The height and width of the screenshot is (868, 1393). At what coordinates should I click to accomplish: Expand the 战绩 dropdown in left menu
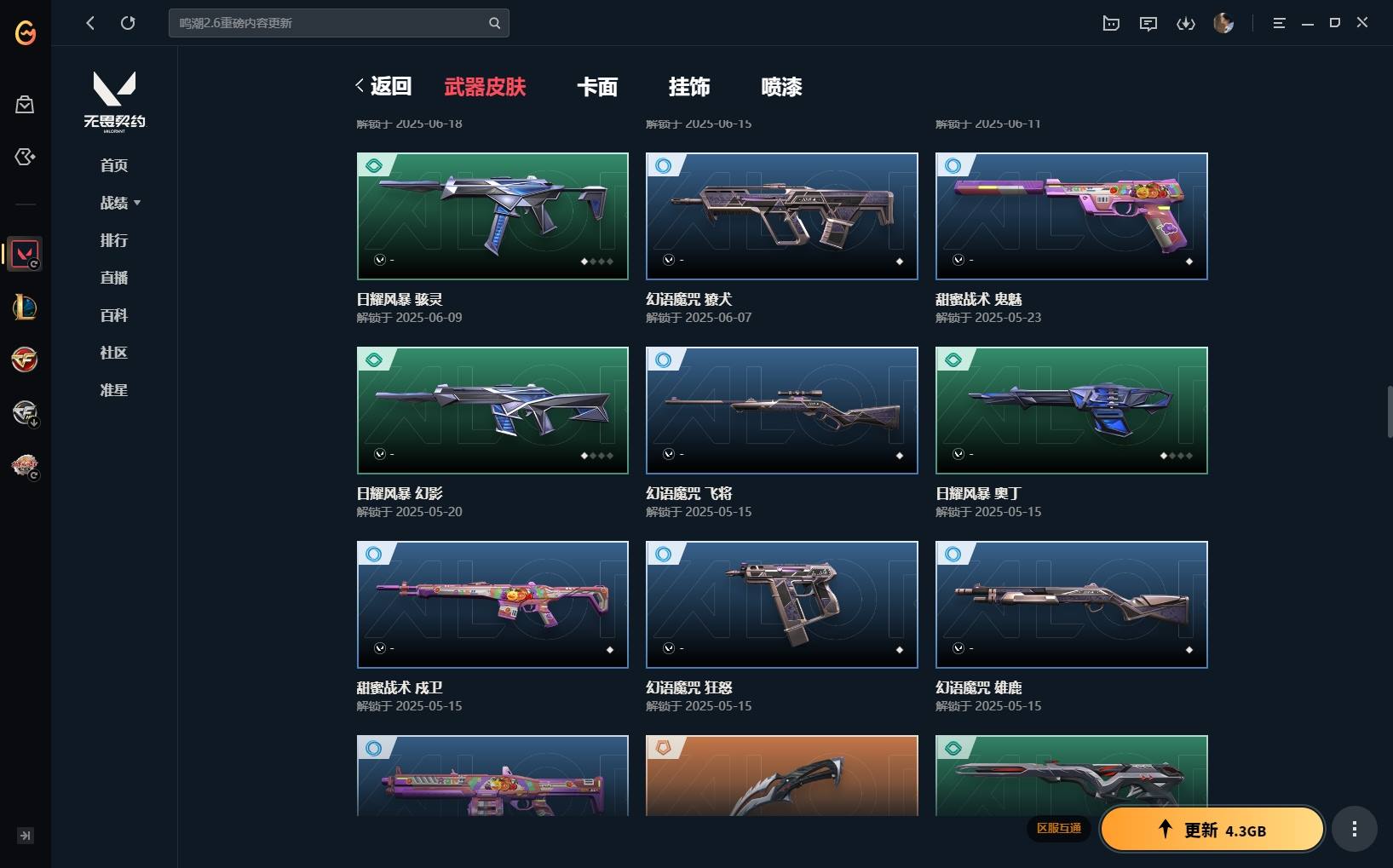tap(120, 203)
